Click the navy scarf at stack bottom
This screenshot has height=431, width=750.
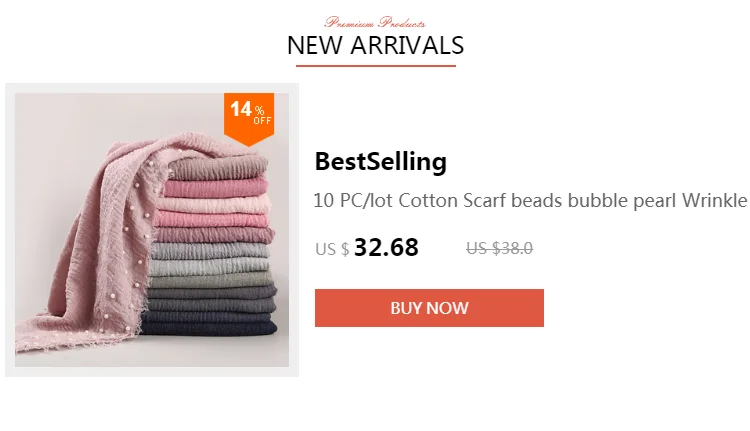pyautogui.click(x=209, y=328)
